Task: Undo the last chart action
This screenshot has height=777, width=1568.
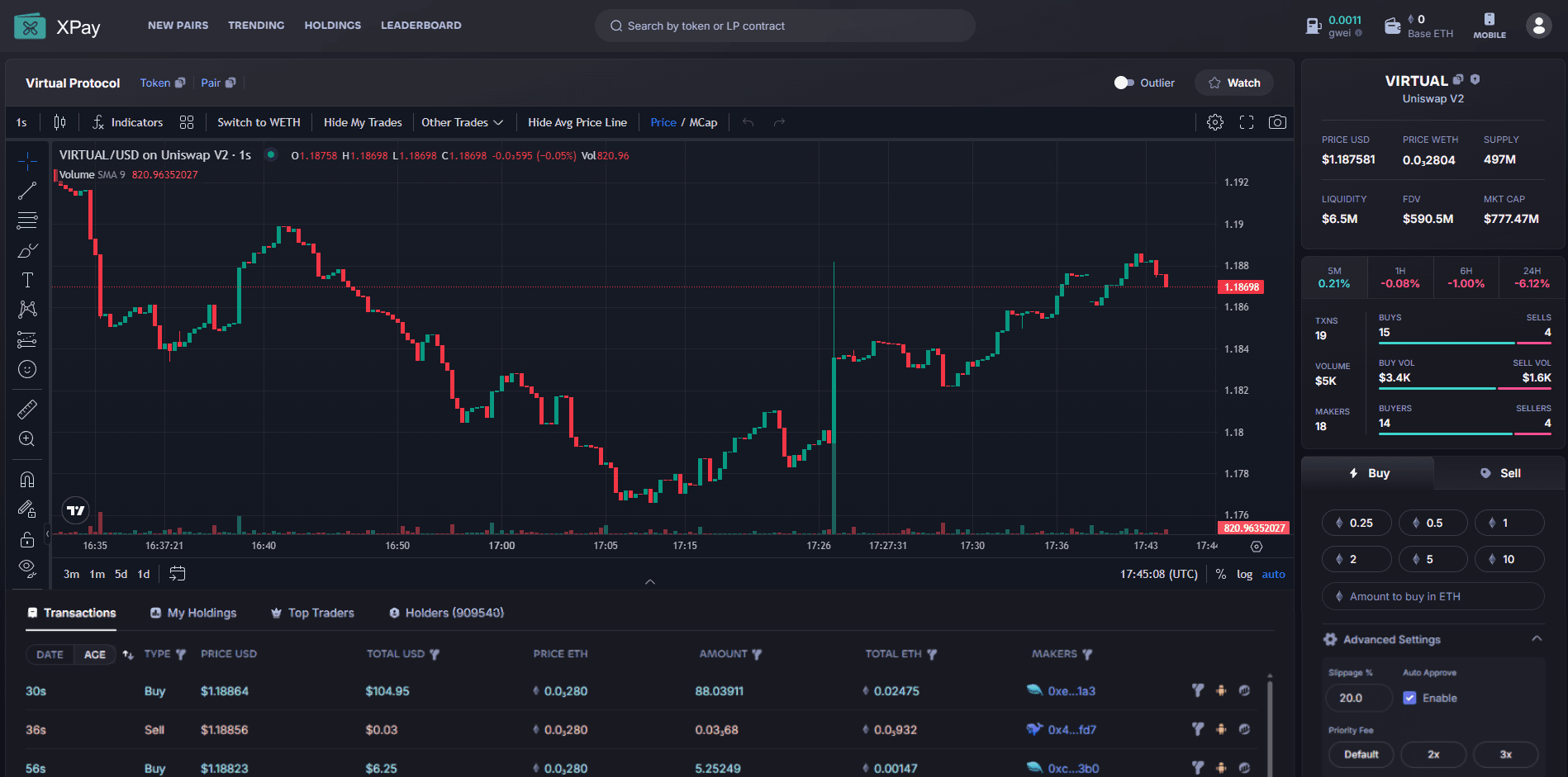Action: click(x=748, y=122)
